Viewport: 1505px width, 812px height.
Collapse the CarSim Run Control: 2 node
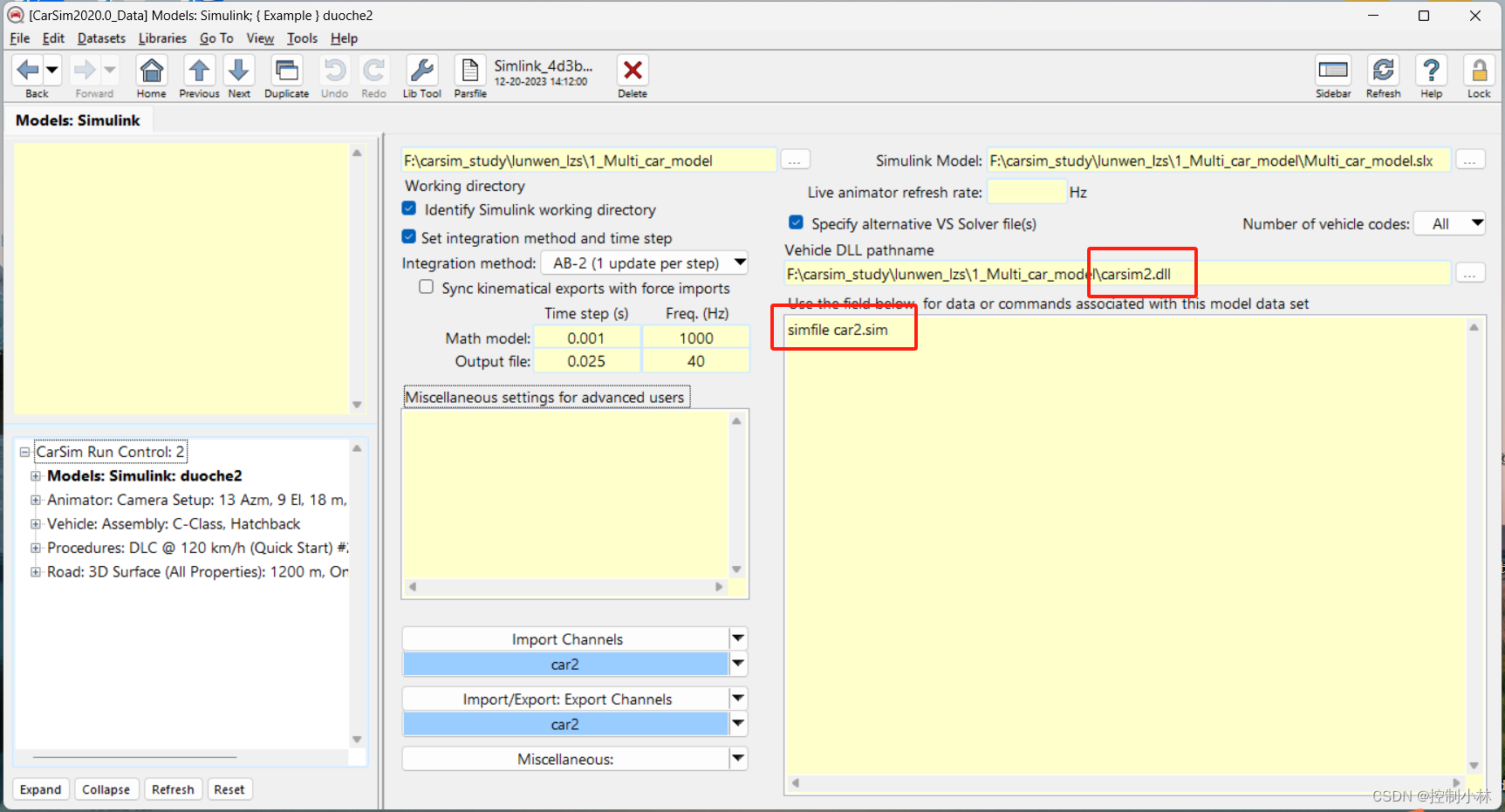[24, 452]
